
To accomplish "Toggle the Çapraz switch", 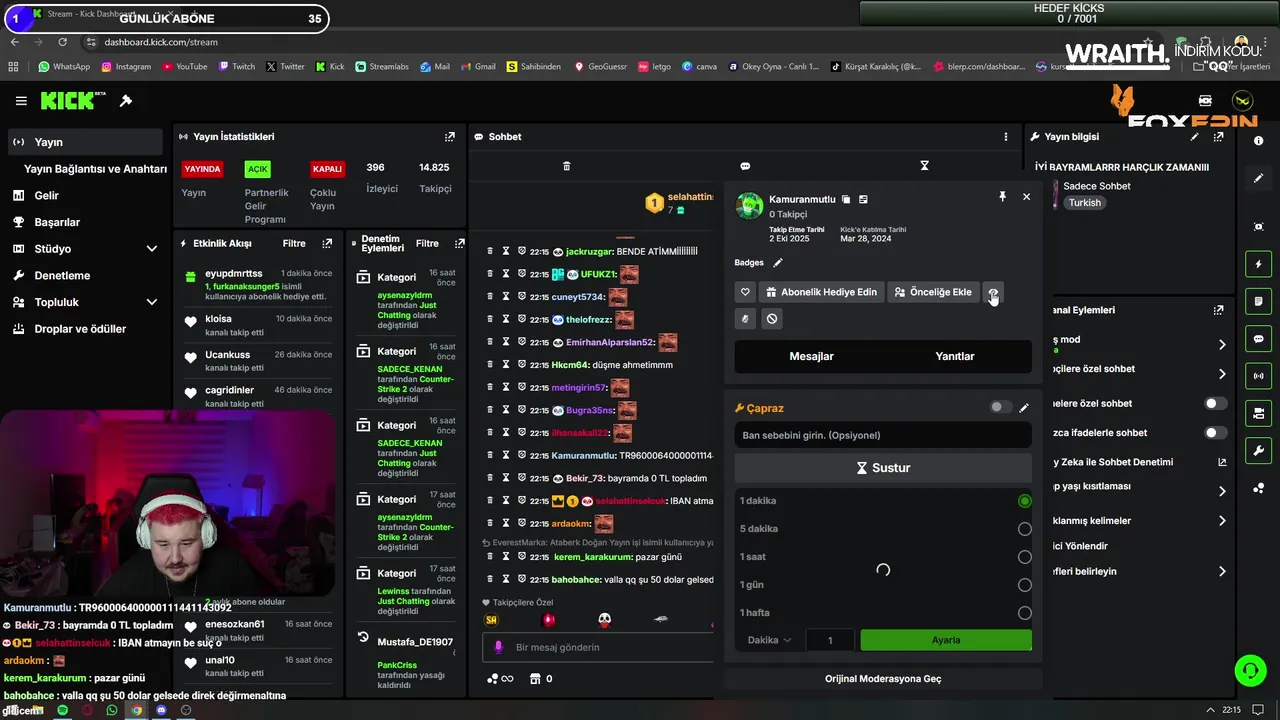I will (1000, 407).
